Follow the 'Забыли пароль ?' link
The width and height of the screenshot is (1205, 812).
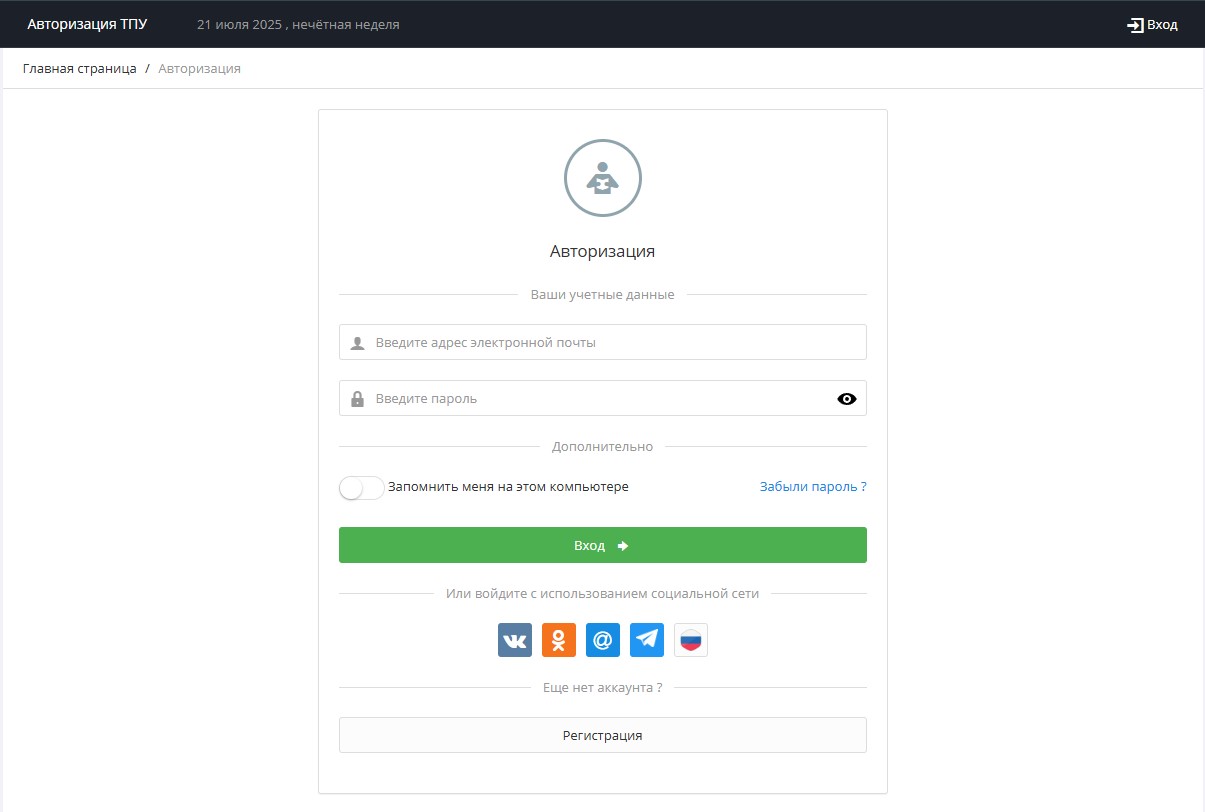click(x=813, y=487)
